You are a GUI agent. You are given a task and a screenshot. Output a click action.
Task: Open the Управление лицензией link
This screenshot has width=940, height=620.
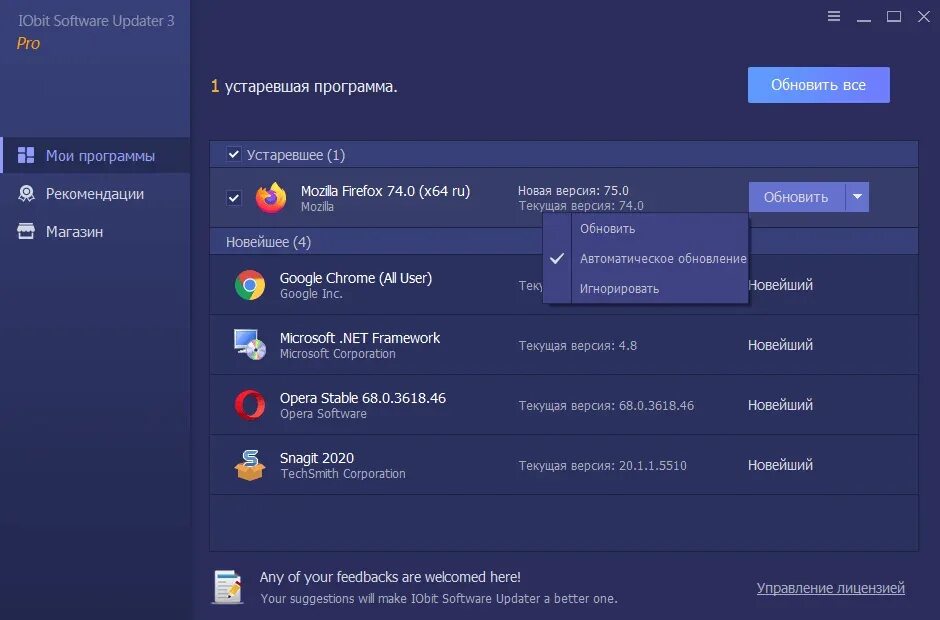[830, 588]
